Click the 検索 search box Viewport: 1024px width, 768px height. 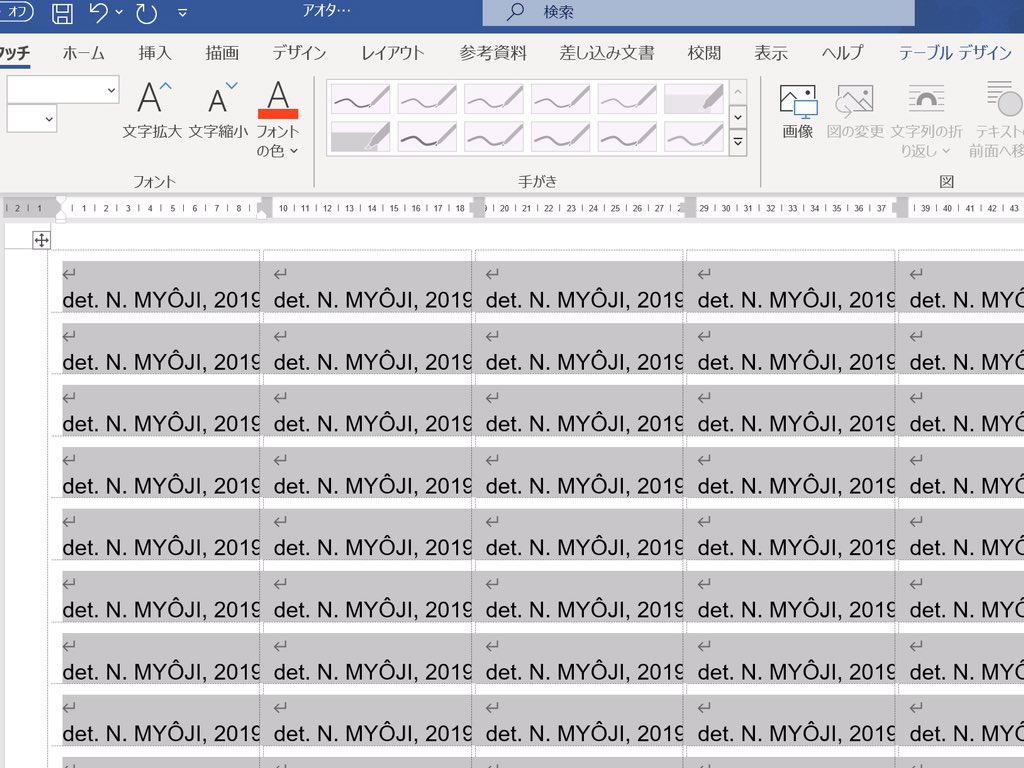[698, 12]
